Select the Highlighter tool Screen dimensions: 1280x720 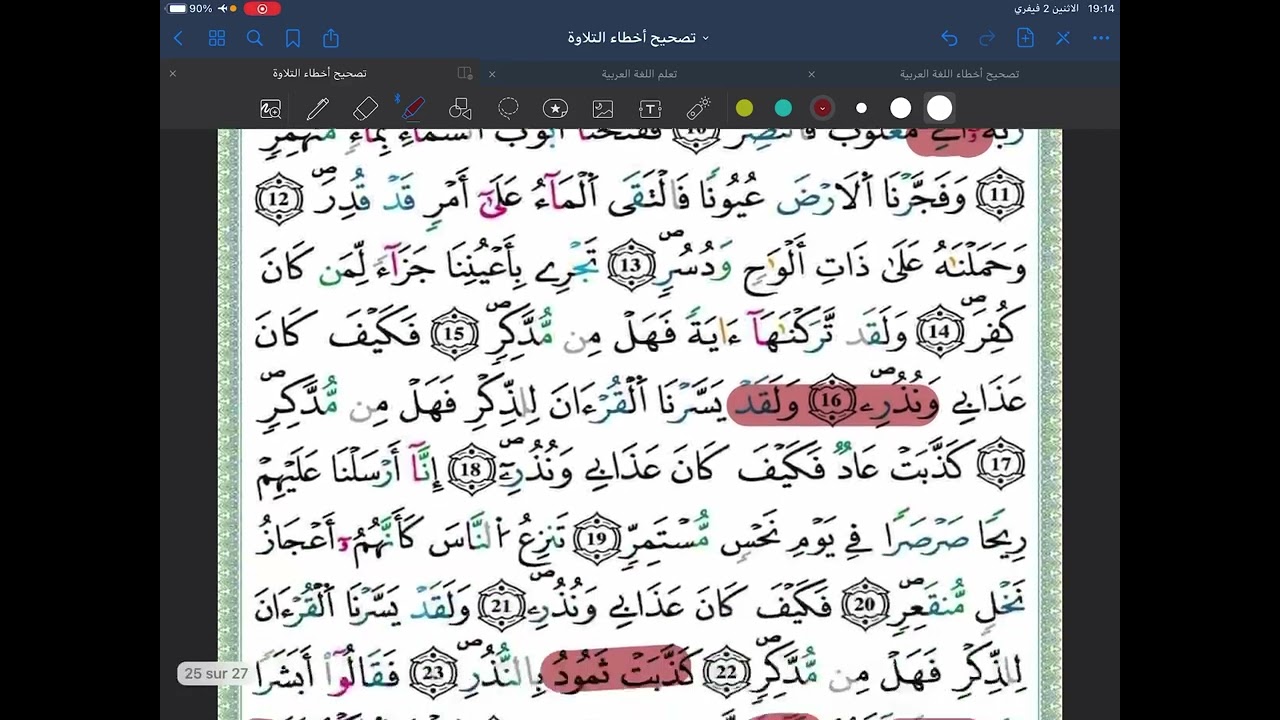[412, 108]
